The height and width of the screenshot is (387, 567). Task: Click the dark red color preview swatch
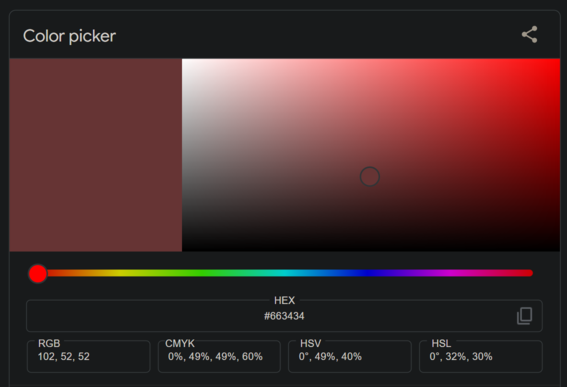95,155
